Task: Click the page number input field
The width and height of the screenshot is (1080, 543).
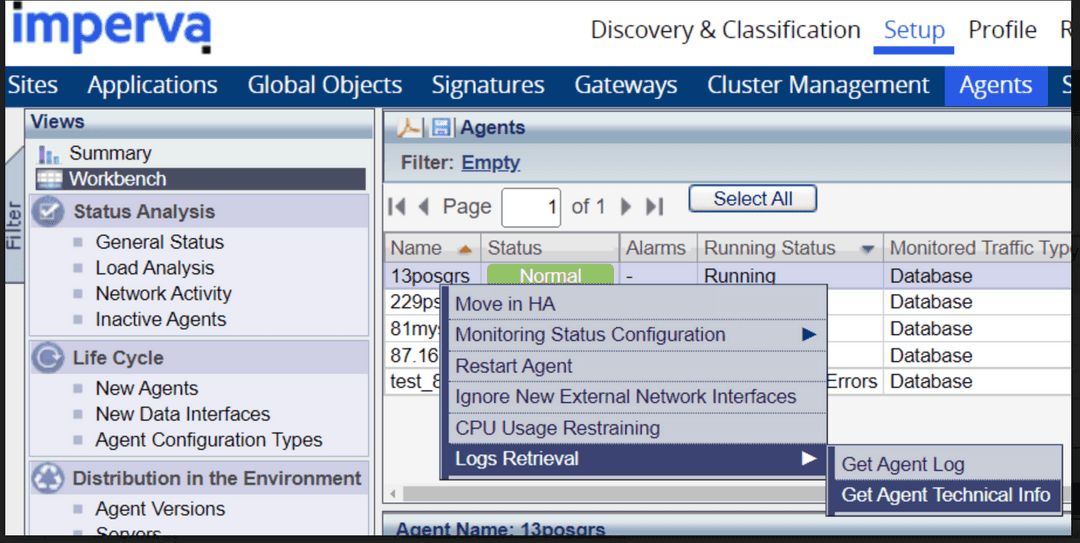Action: click(531, 208)
